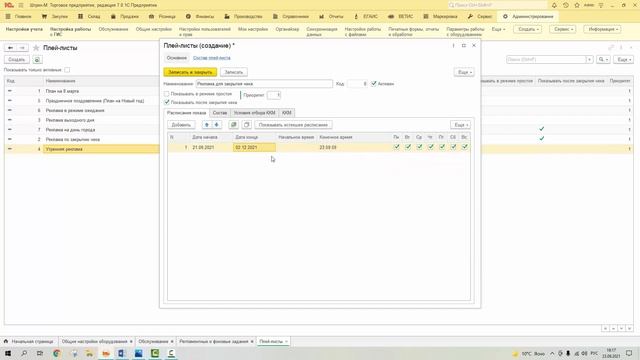Go back with the left arrow button

11,48
